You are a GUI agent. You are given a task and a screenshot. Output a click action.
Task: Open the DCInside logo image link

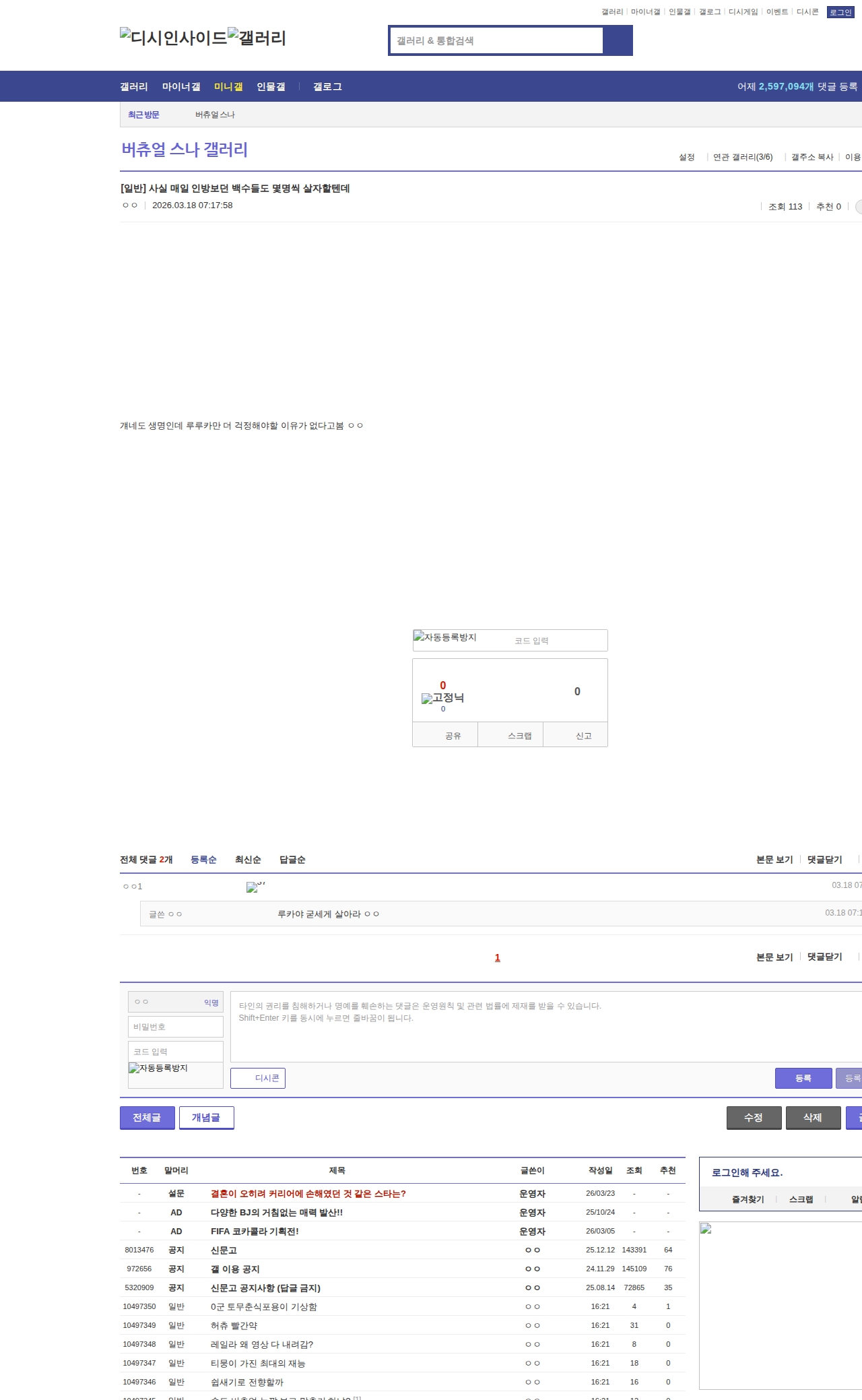(x=174, y=38)
